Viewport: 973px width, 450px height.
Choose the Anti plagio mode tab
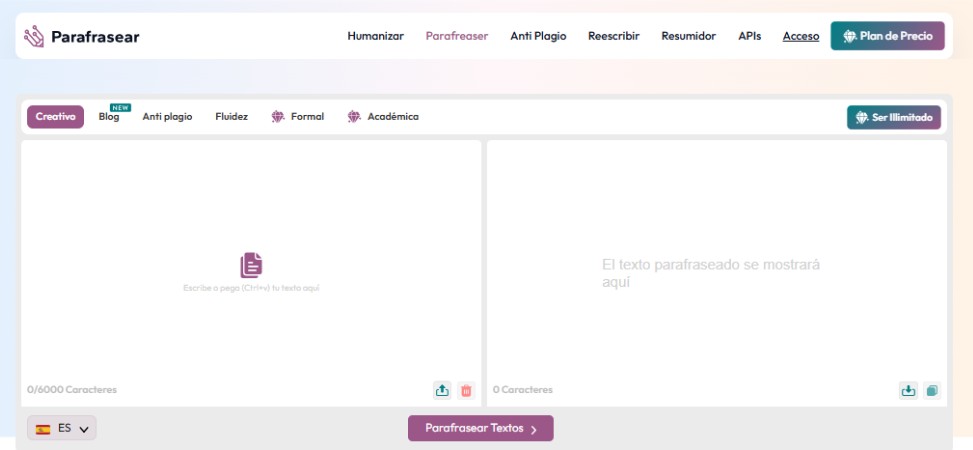tap(167, 117)
